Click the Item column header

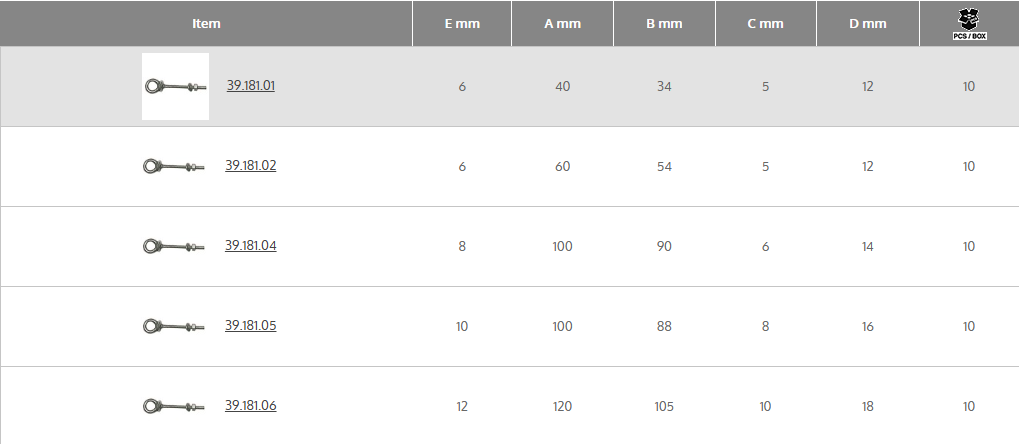point(206,23)
